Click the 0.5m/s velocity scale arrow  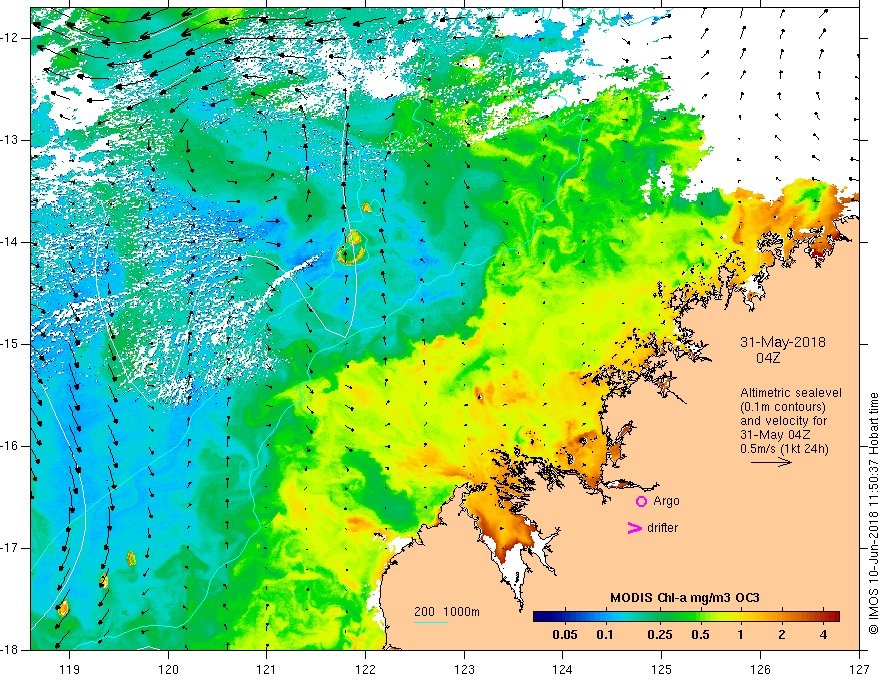point(771,462)
